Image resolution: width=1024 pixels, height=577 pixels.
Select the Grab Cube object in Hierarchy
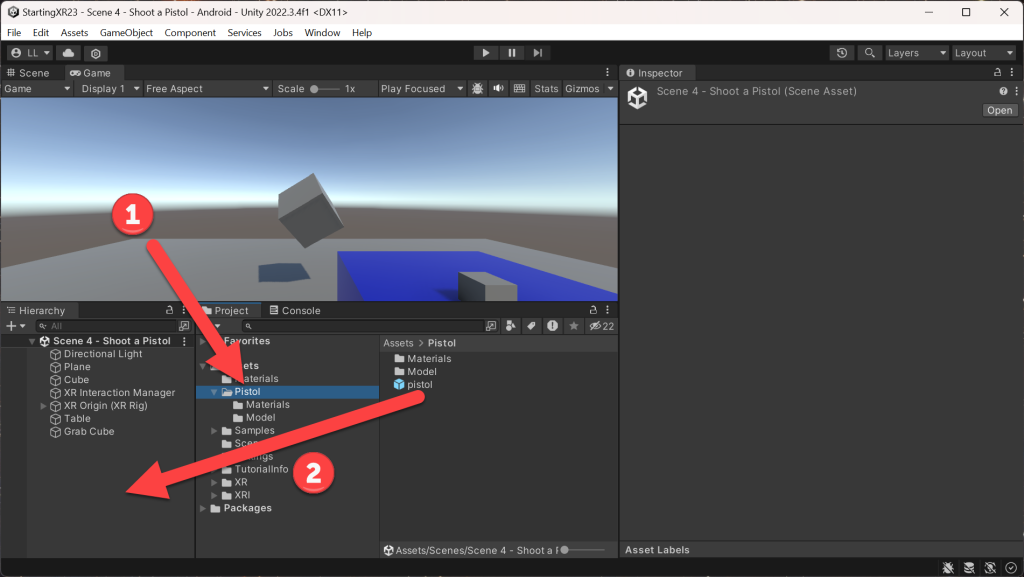tap(89, 431)
